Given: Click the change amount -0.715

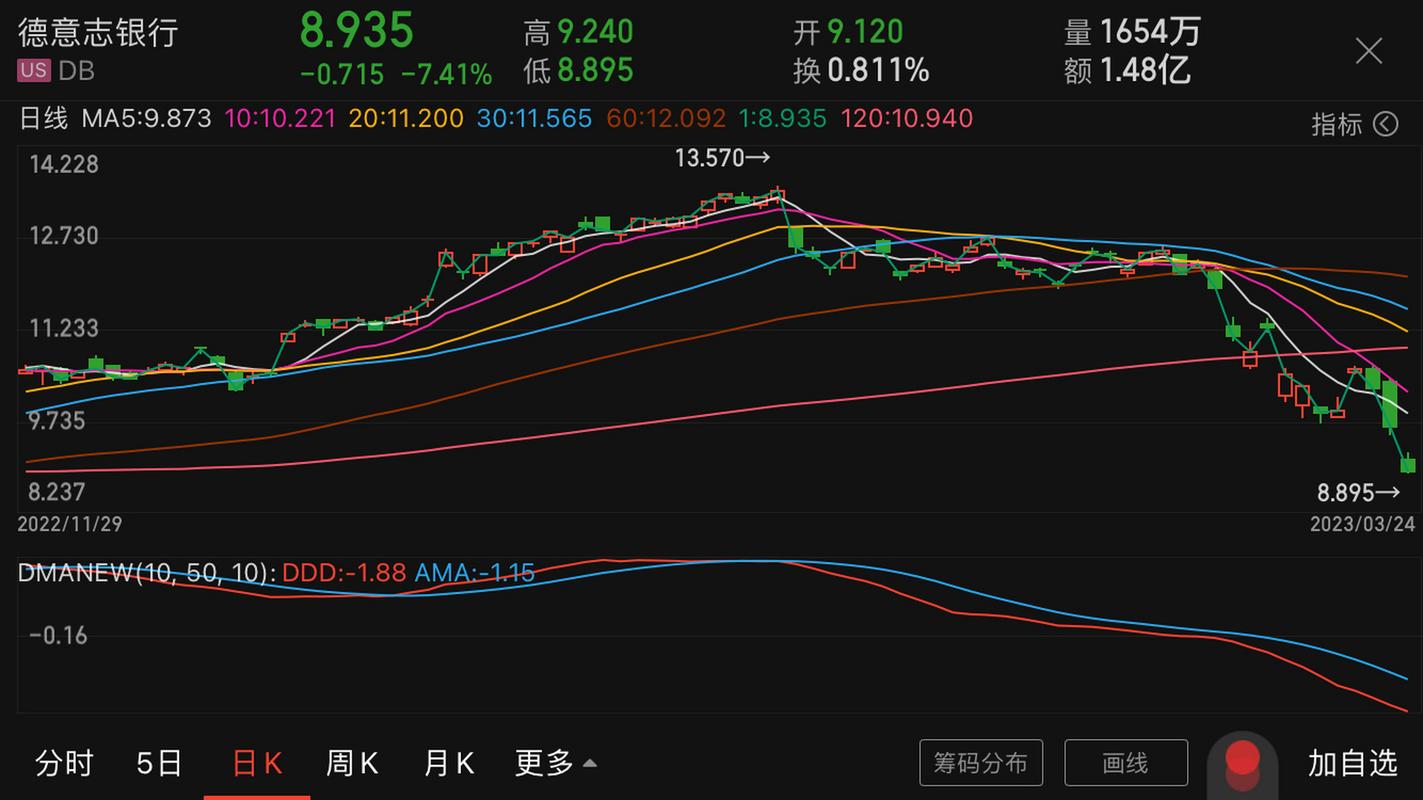Looking at the screenshot, I should 342,74.
